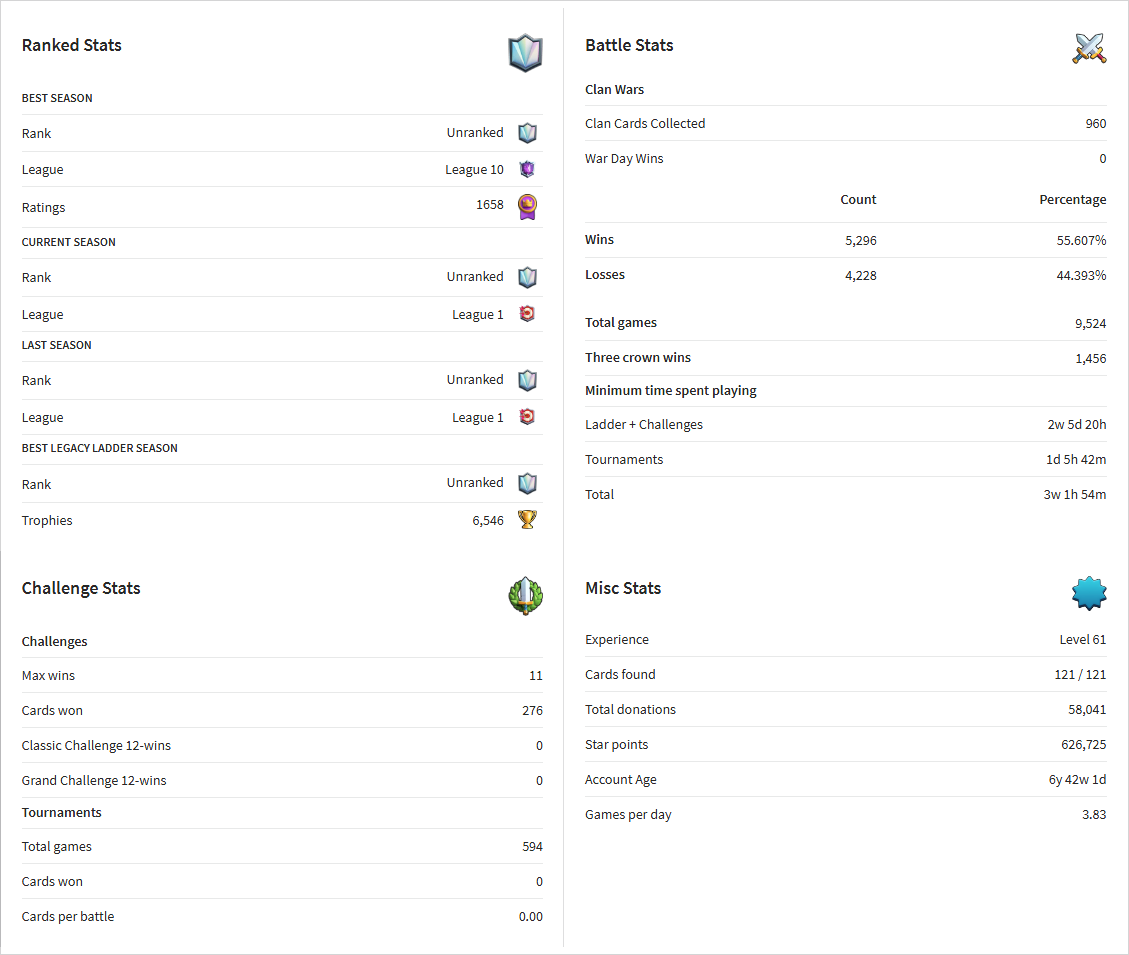Click the Three crown wins row label
The image size is (1129, 955).
pos(637,357)
